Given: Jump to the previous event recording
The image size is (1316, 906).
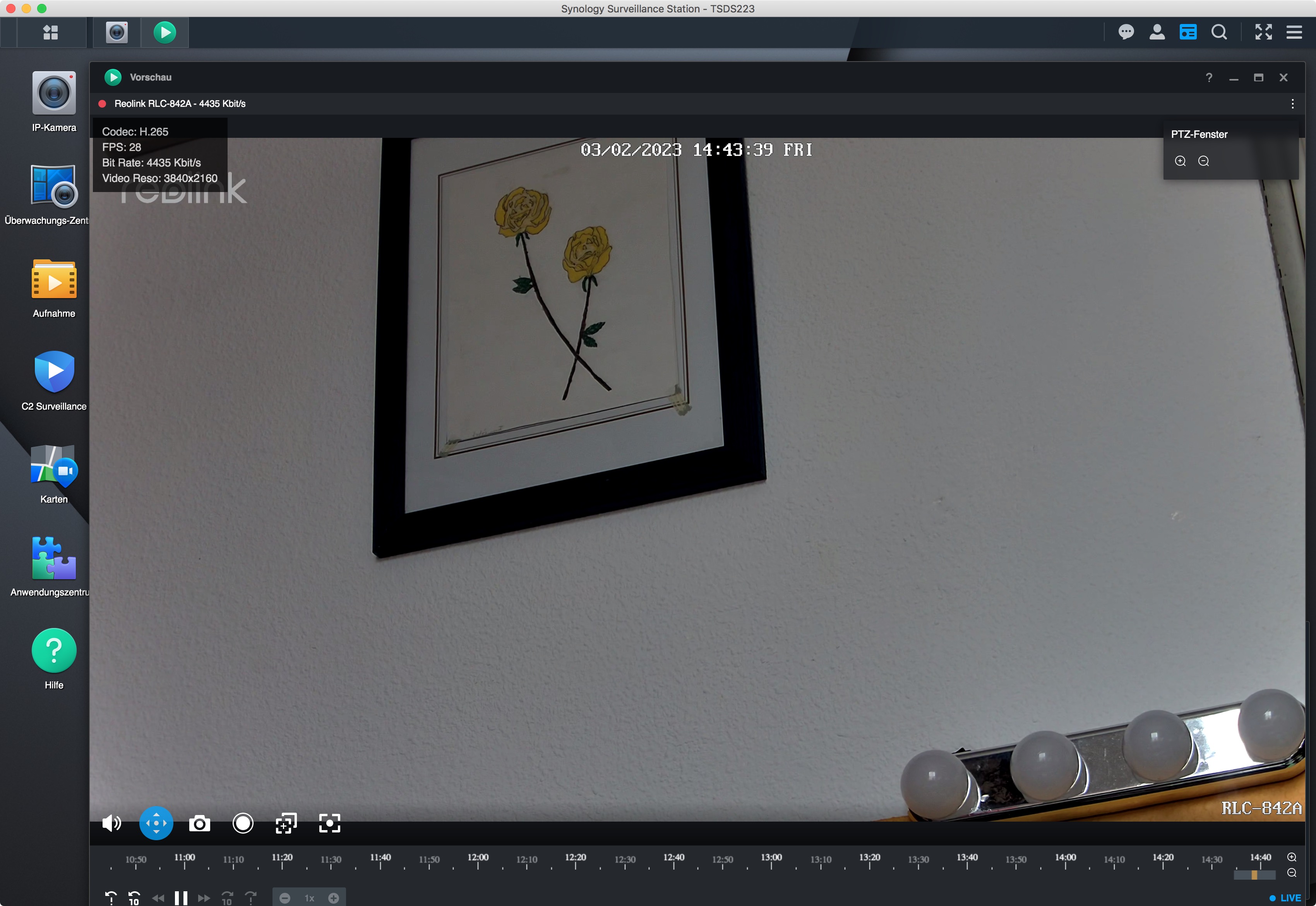Looking at the screenshot, I should coord(111,898).
